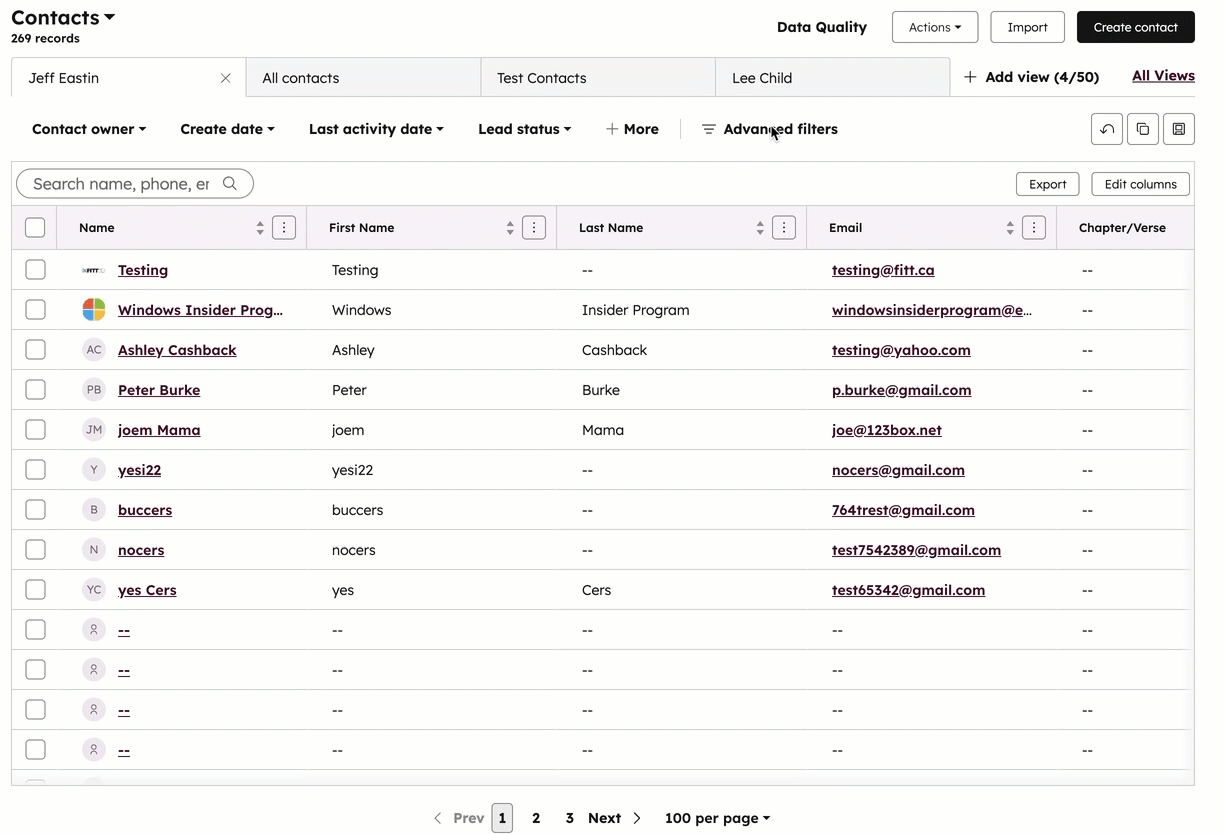Go to page 3
This screenshot has height=834, width=1224.
(570, 818)
